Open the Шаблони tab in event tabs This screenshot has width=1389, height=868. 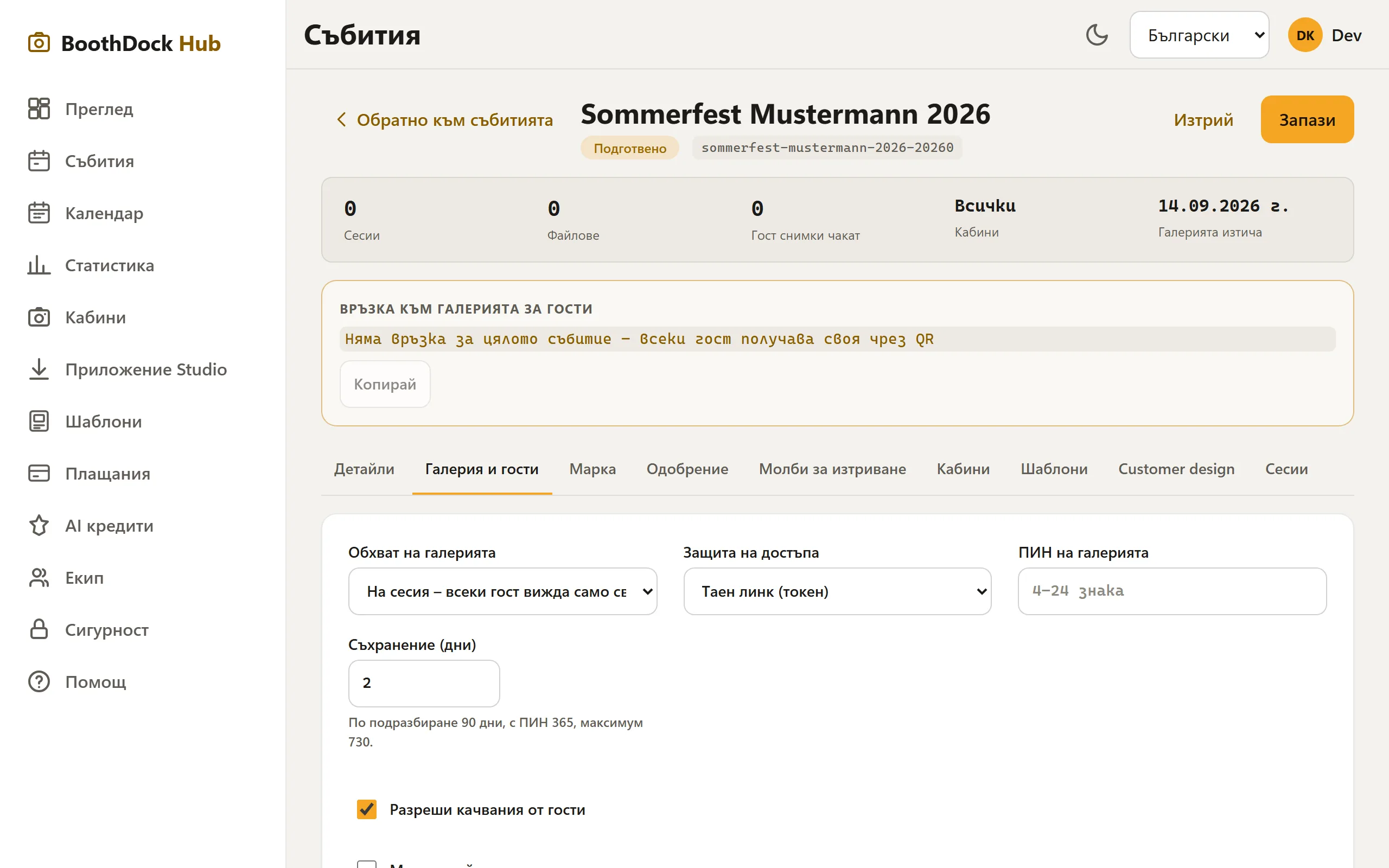pos(1054,469)
